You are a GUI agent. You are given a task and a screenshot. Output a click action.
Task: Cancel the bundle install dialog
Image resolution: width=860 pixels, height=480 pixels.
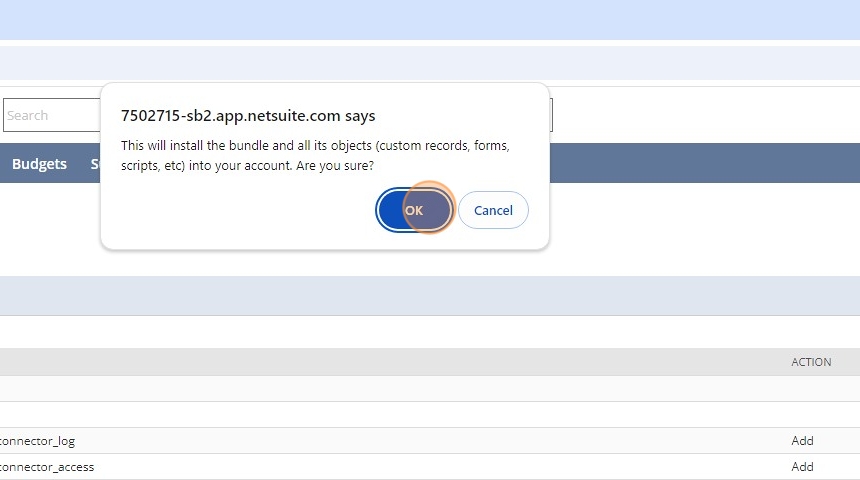coord(493,210)
